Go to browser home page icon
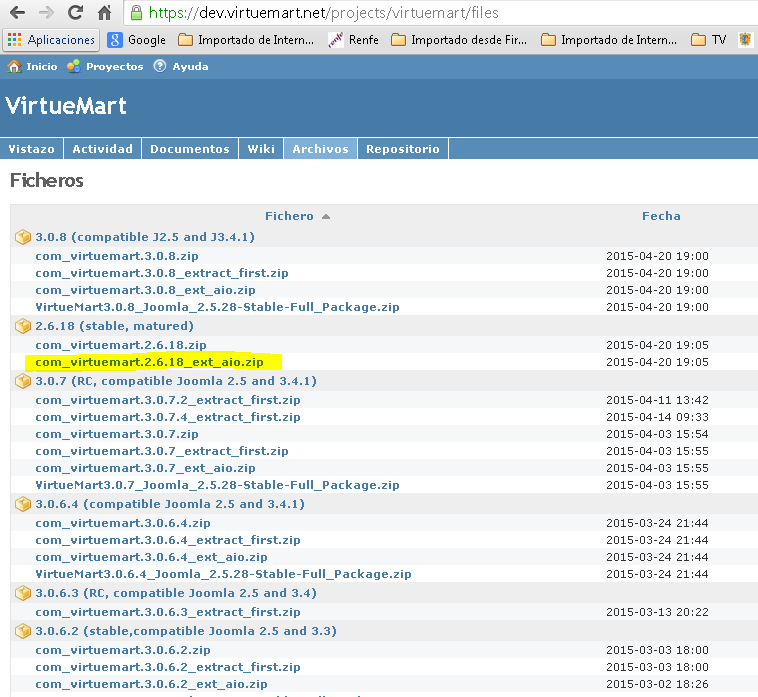This screenshot has width=758, height=697. pyautogui.click(x=104, y=13)
